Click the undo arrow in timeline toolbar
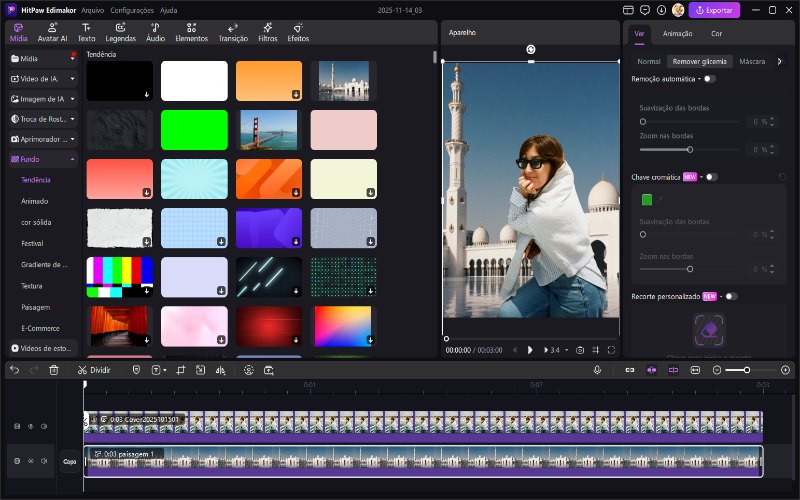 [x=15, y=370]
